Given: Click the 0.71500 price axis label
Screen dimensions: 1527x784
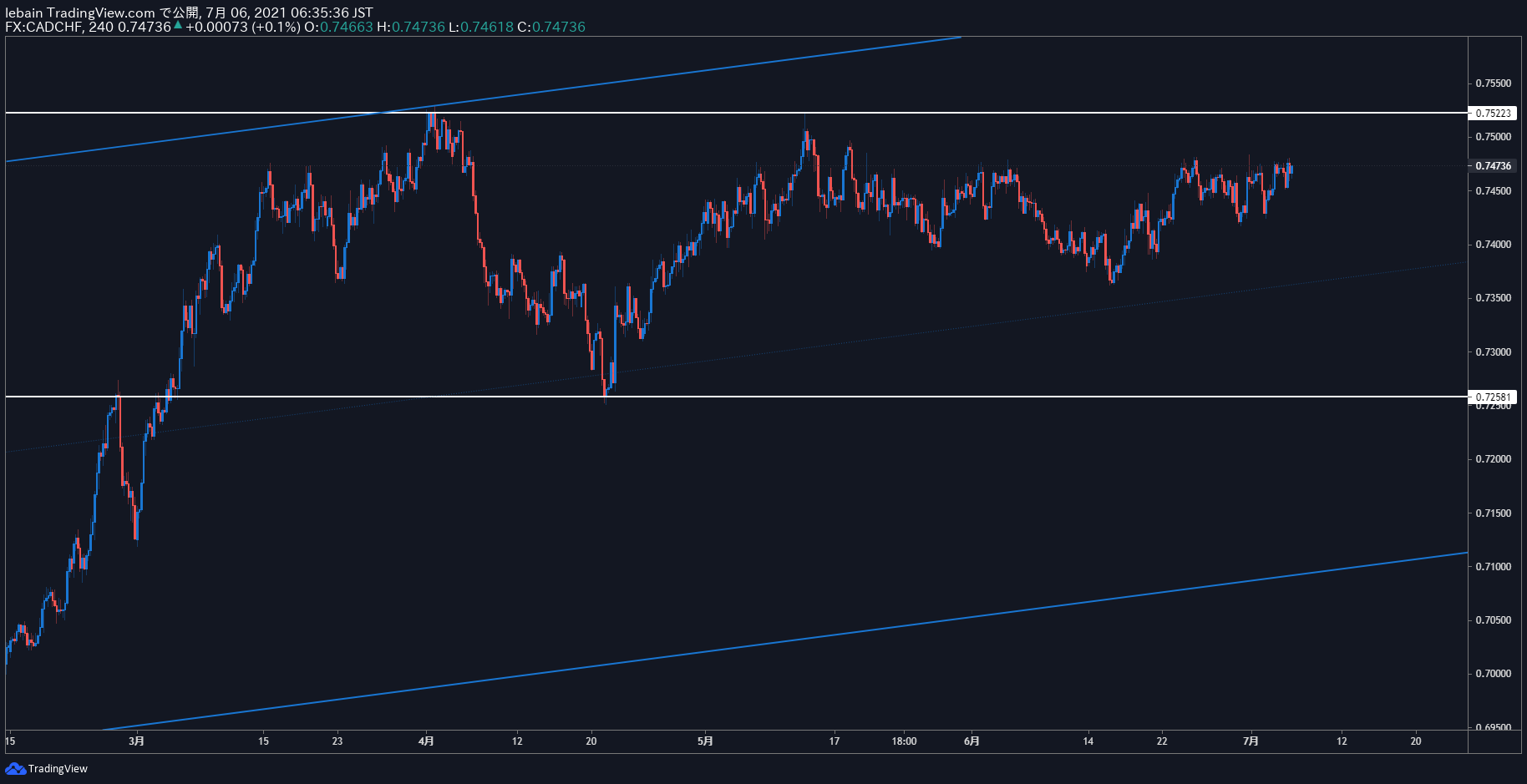Looking at the screenshot, I should pyautogui.click(x=1493, y=513).
